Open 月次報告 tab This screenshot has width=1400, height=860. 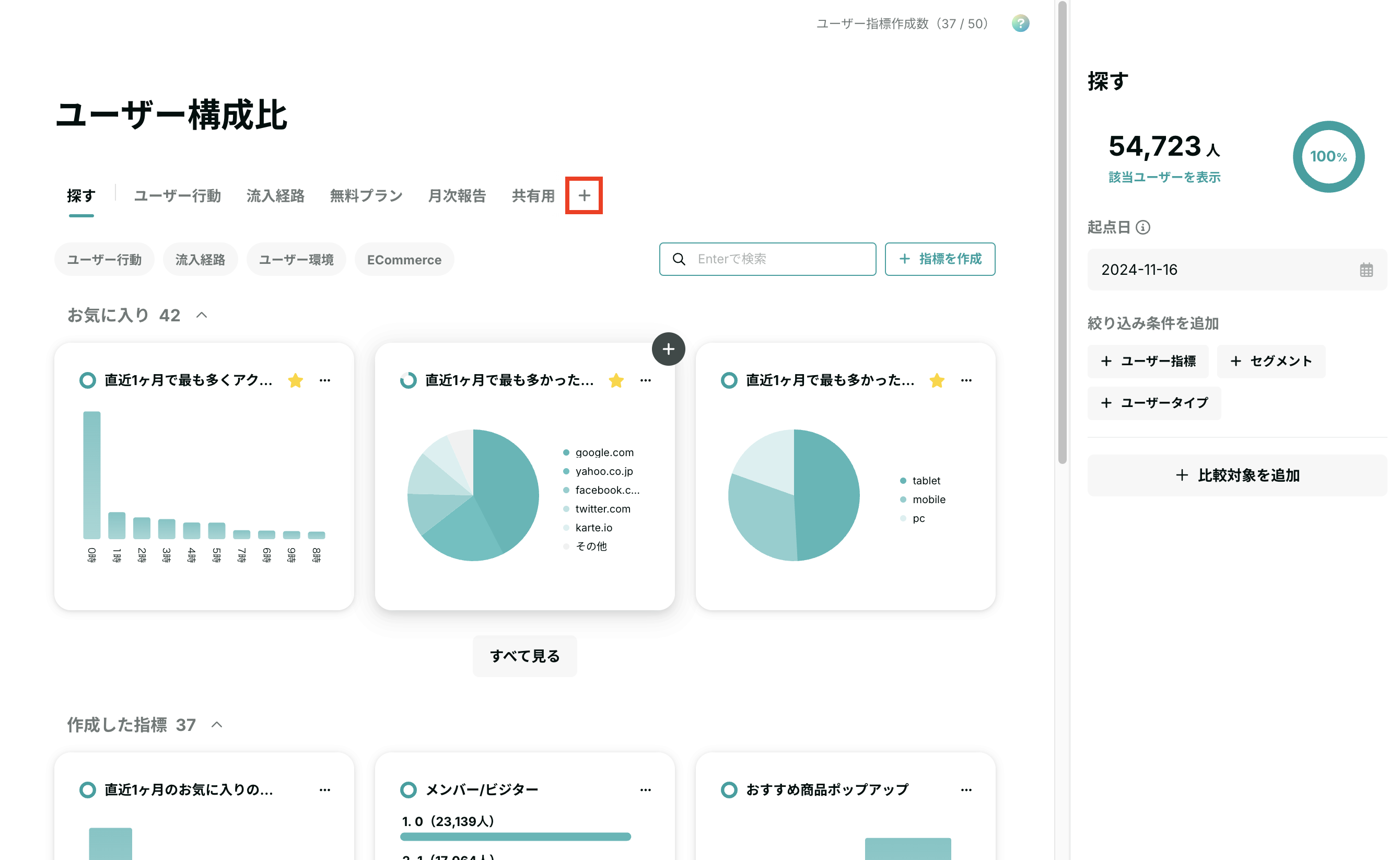(457, 195)
